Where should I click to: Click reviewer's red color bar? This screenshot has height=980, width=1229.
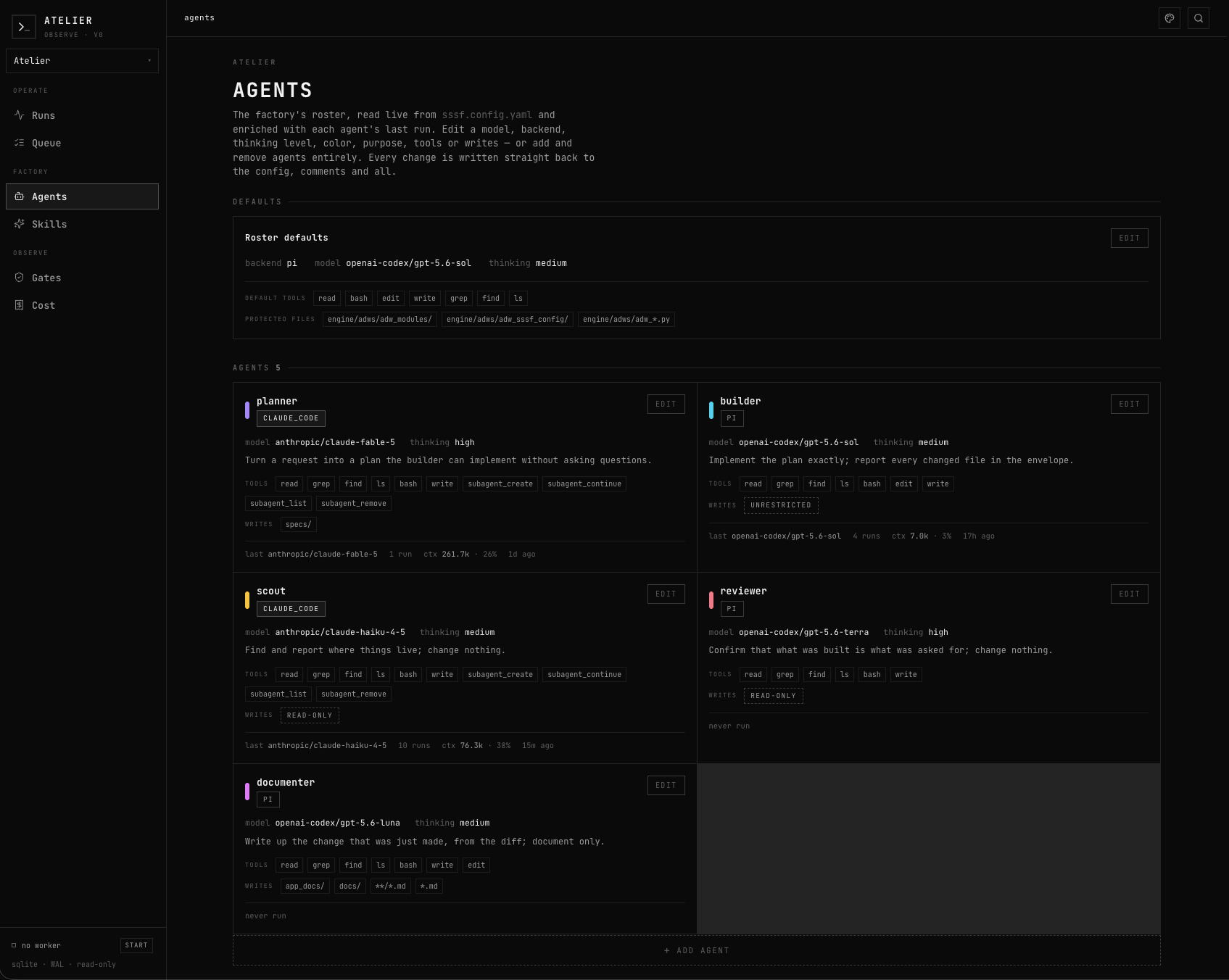(x=711, y=600)
